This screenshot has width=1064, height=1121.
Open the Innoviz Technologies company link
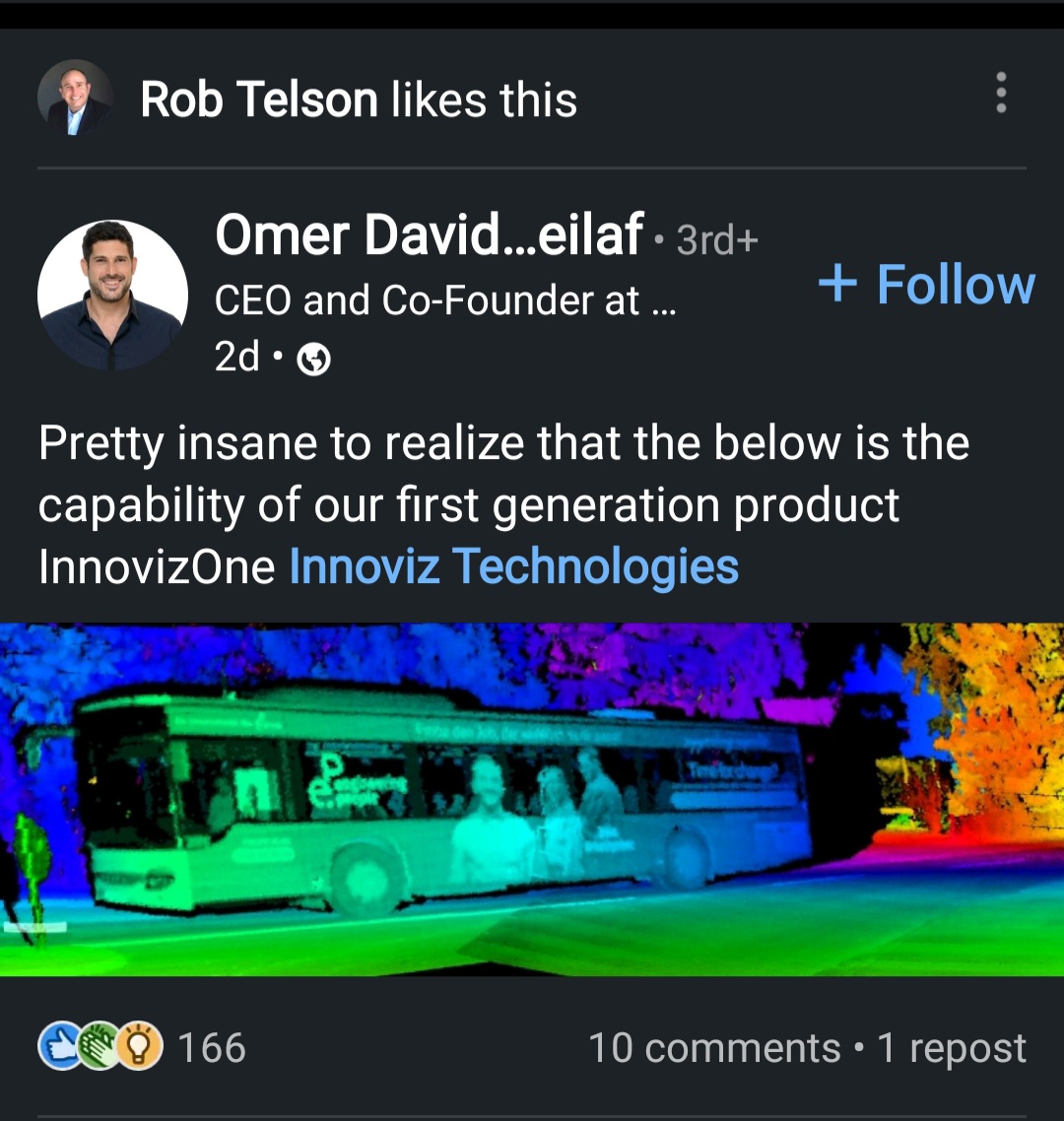point(513,567)
